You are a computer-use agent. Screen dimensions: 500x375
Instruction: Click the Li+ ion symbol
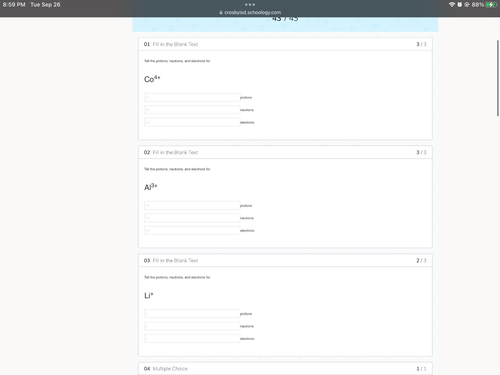pyautogui.click(x=149, y=295)
